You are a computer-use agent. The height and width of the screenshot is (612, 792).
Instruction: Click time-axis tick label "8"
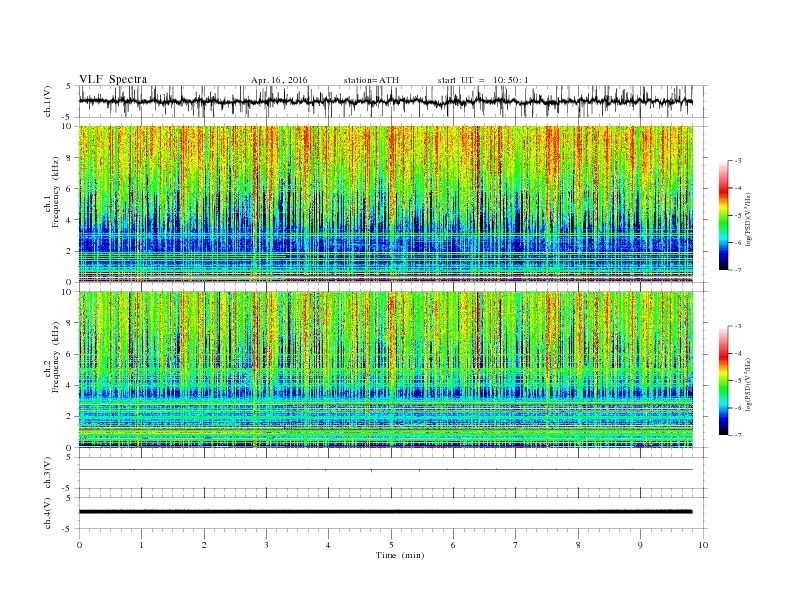coord(578,545)
